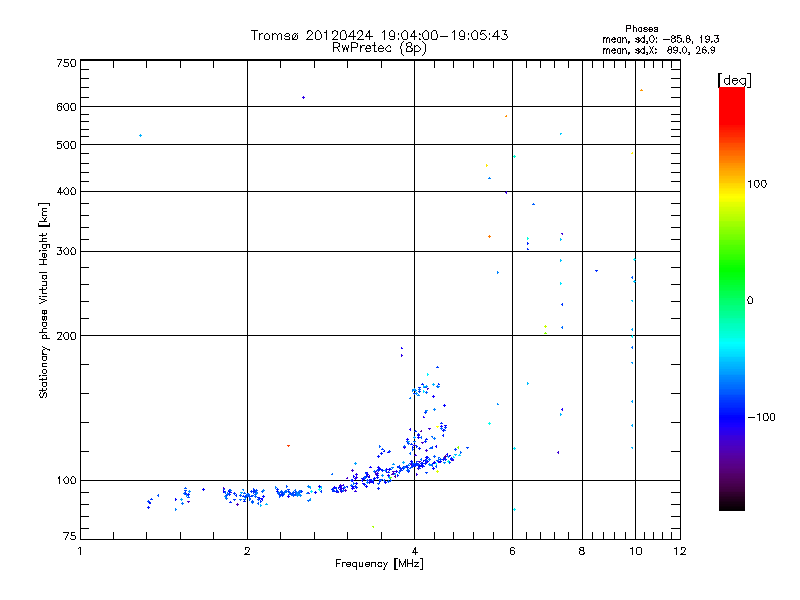Click the y-axis tick label 750

(x=66, y=63)
